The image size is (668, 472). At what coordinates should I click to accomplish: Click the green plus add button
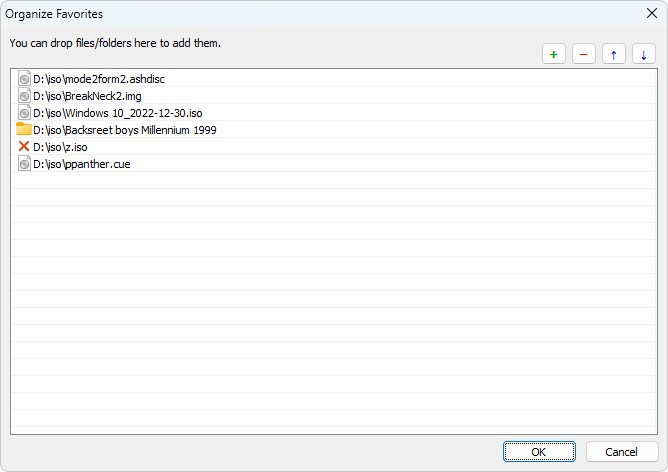tap(553, 54)
